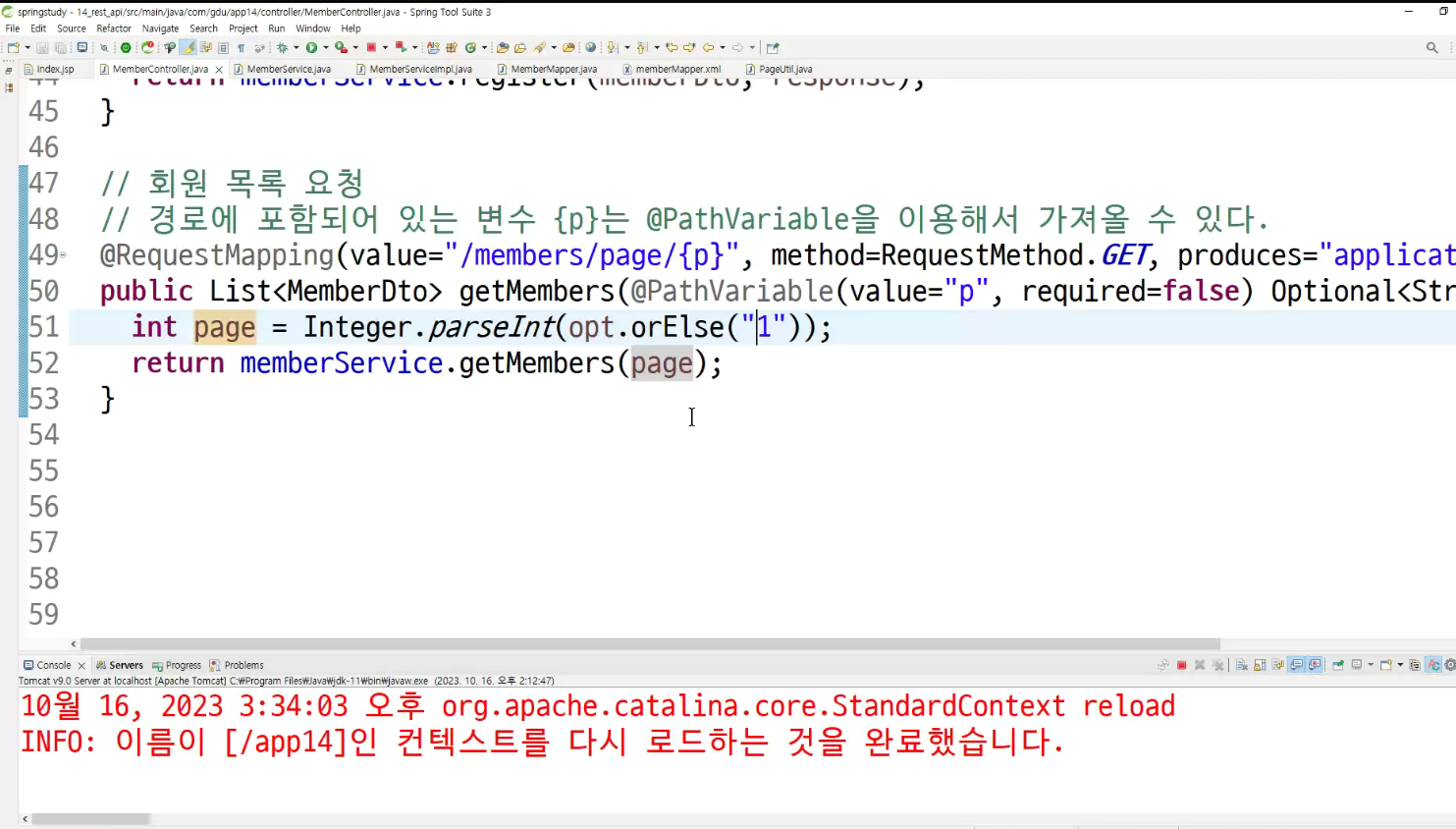Open the Back history dropdown arrow
This screenshot has width=1456, height=829.
click(722, 47)
